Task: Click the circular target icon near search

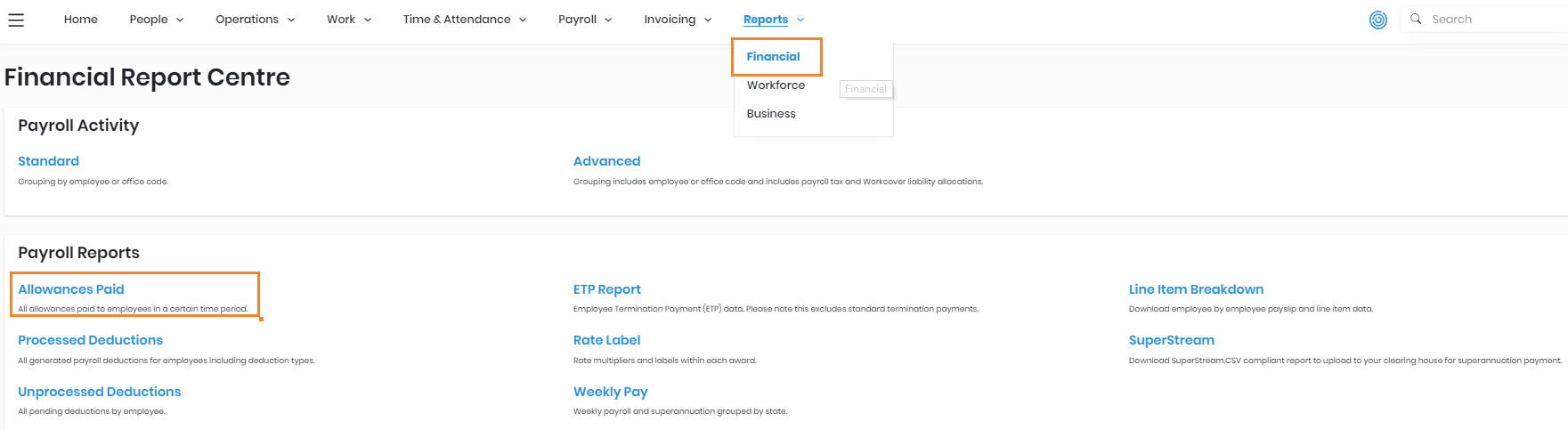Action: pyautogui.click(x=1377, y=20)
